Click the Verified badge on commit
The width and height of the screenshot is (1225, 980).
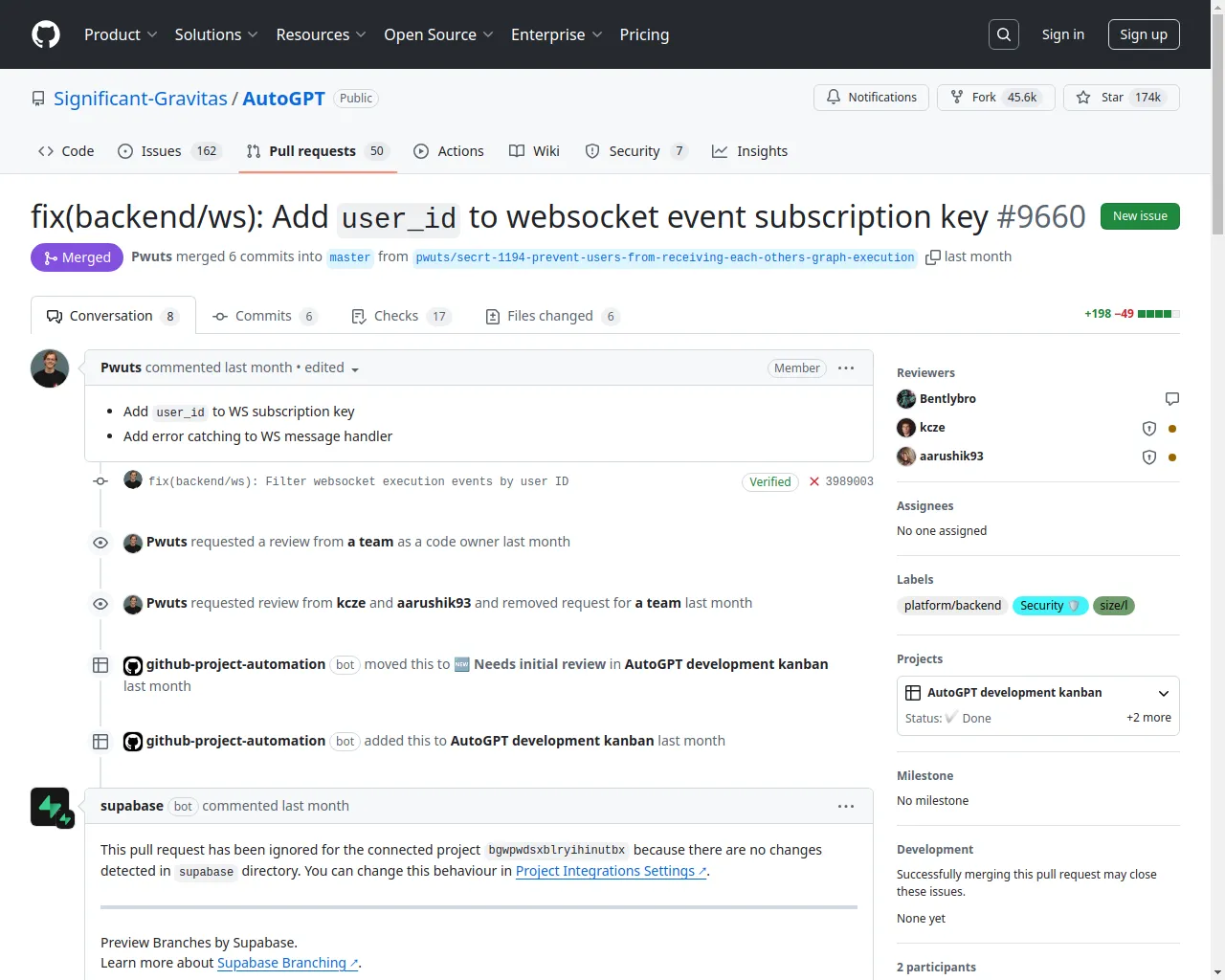point(770,482)
